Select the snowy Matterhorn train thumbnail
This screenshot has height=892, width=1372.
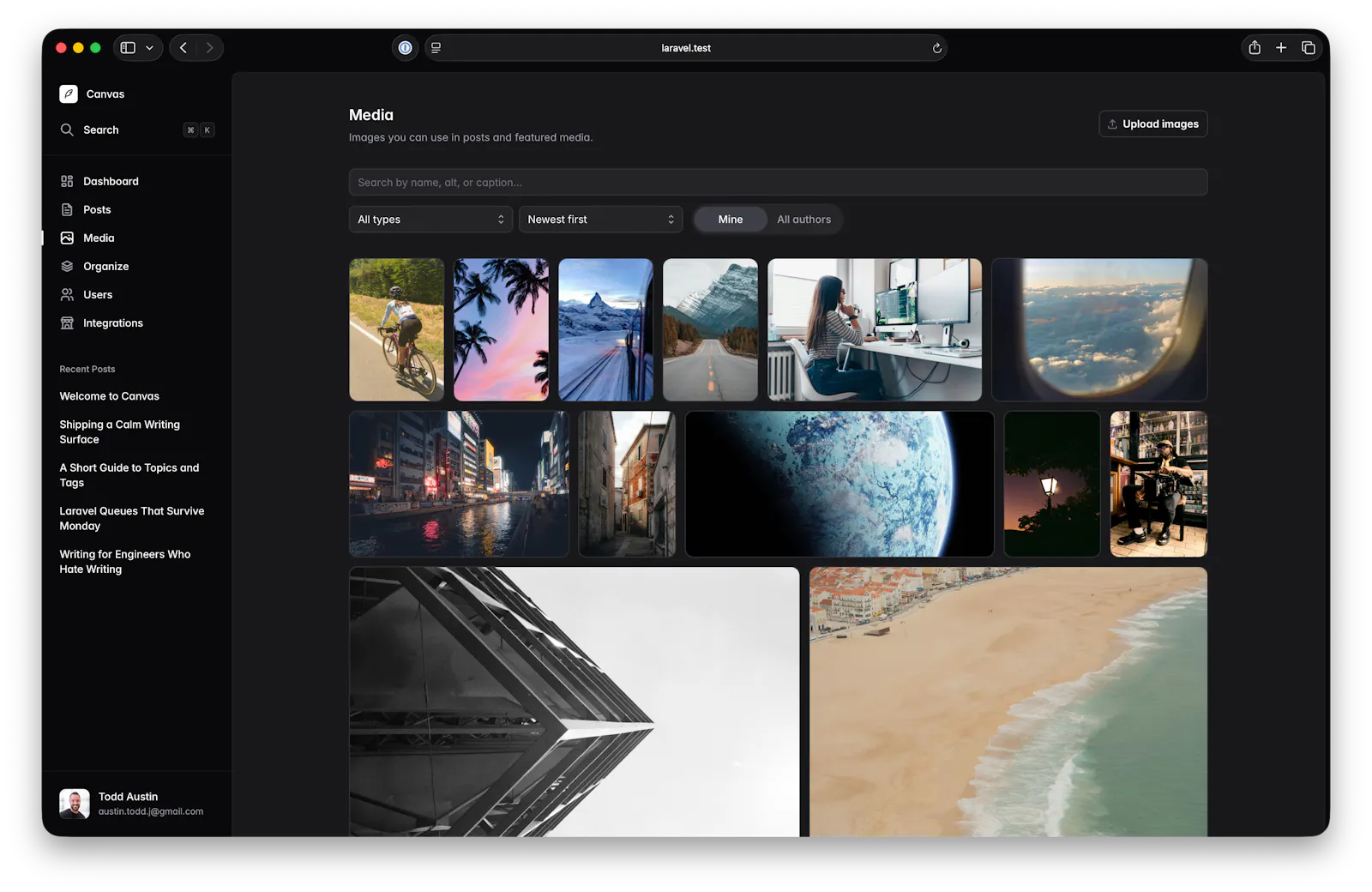point(605,330)
